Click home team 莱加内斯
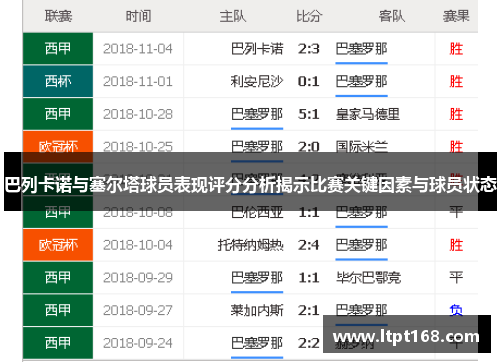This screenshot has height=362, width=500. coord(257,310)
